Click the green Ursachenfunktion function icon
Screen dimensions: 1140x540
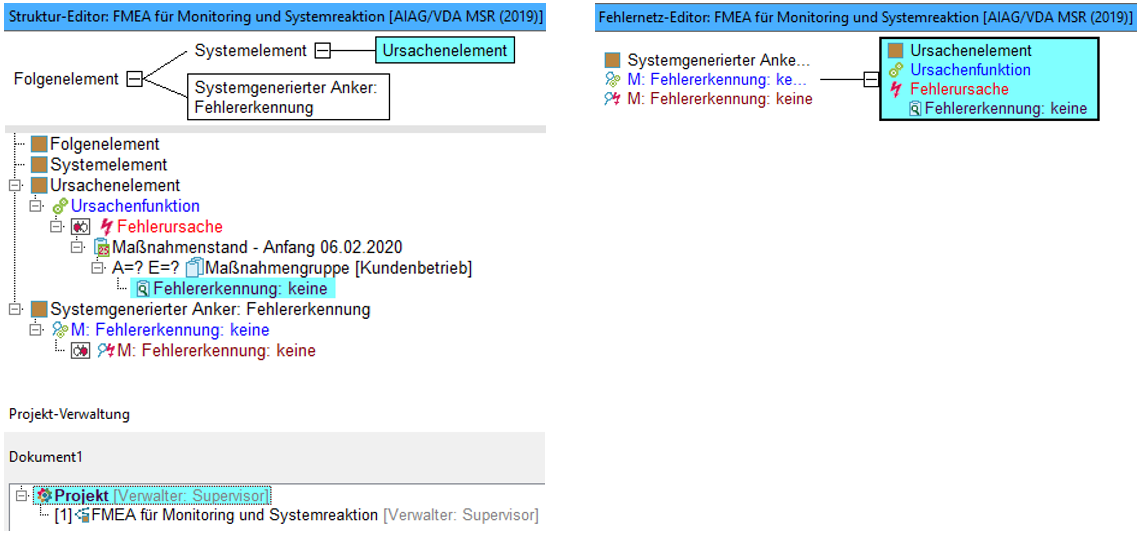(60, 206)
